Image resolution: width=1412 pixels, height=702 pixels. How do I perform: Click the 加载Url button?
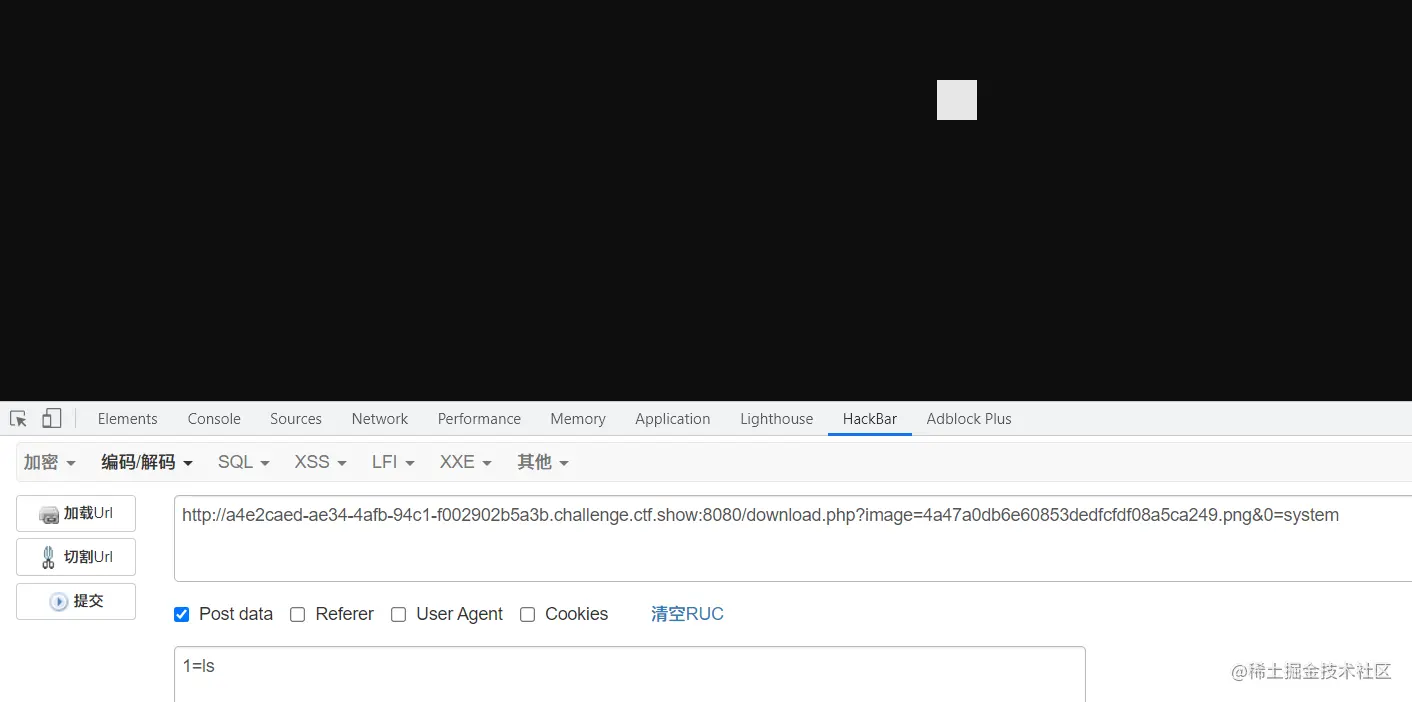(x=76, y=513)
